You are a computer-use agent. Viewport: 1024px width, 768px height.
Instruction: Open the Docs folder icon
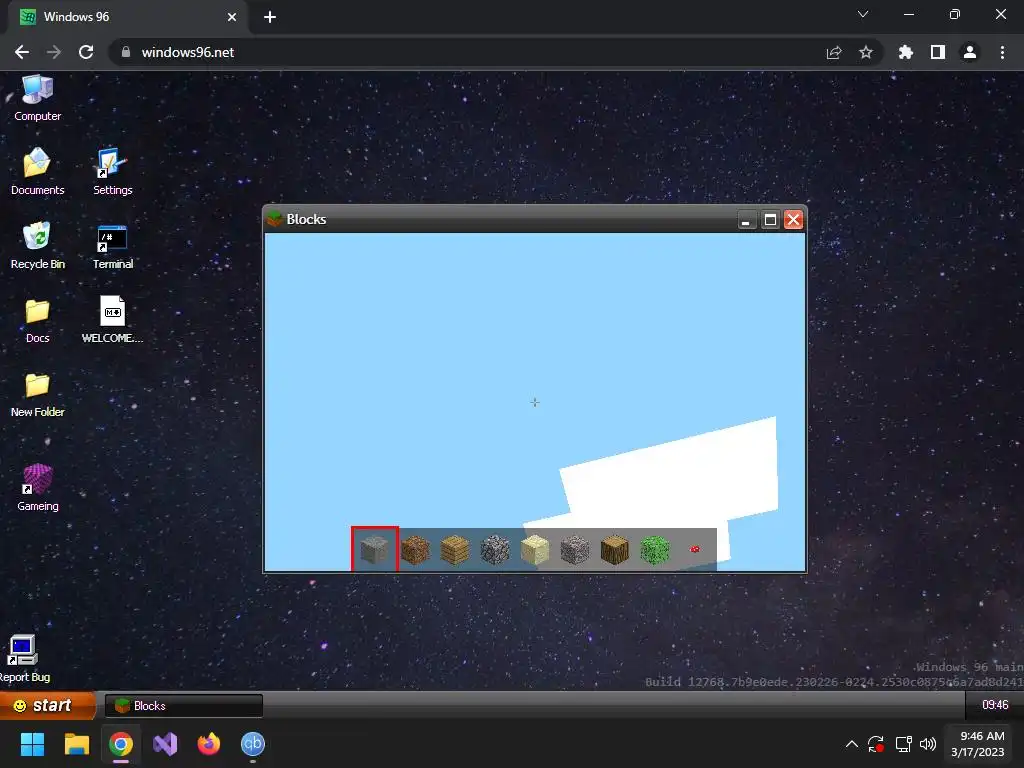[37, 320]
